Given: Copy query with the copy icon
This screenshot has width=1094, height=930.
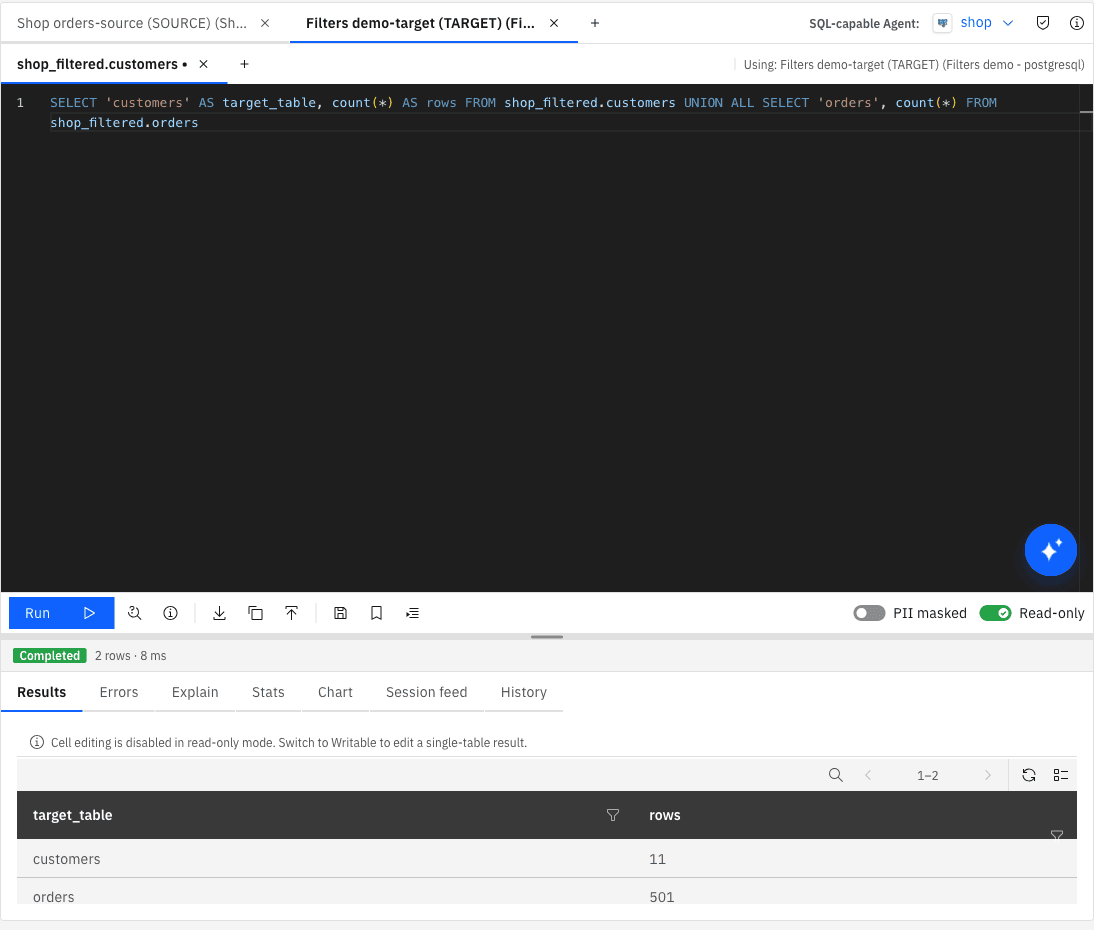Looking at the screenshot, I should [x=255, y=613].
